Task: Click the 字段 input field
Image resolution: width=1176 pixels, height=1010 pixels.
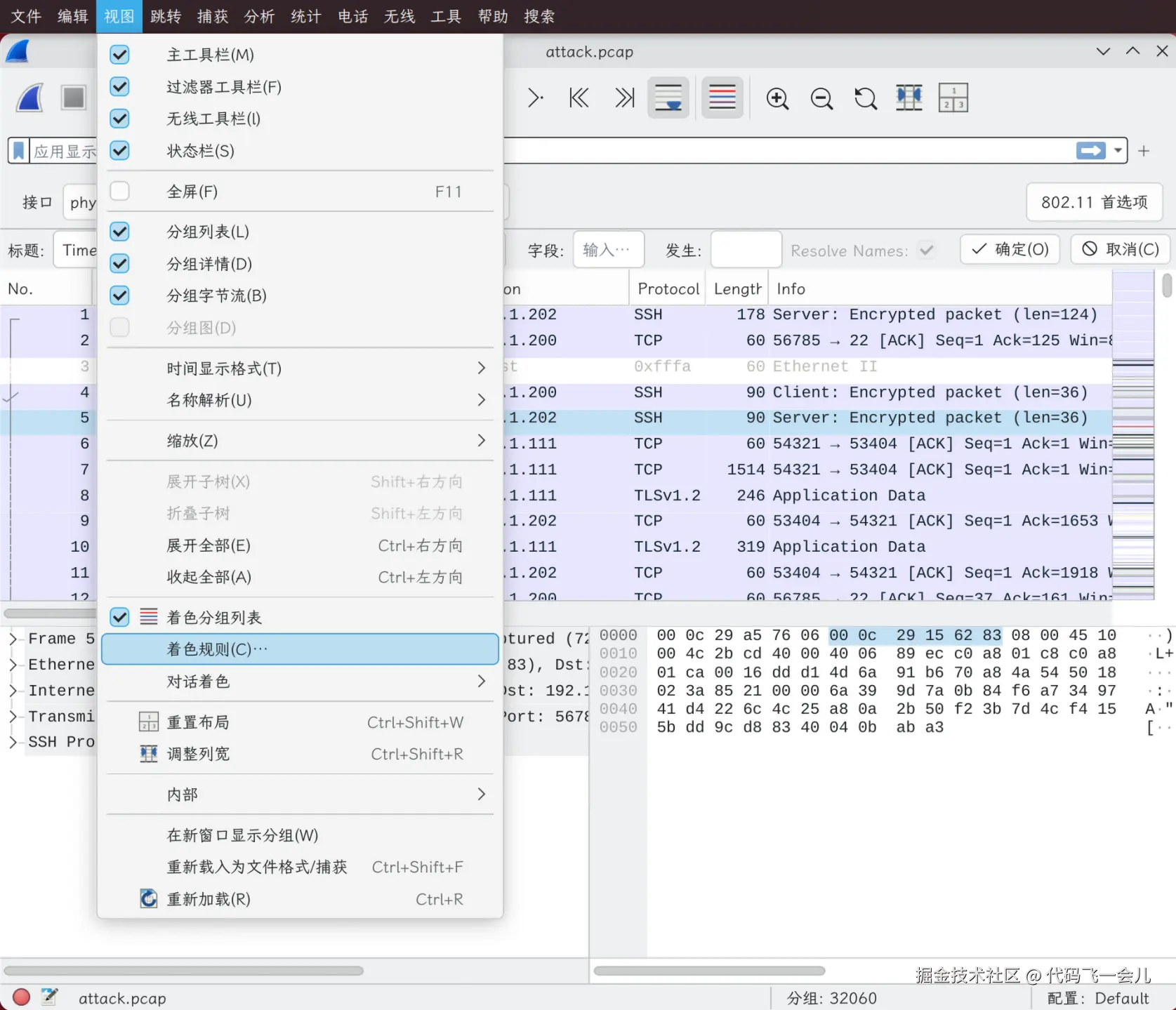Action: coord(608,249)
